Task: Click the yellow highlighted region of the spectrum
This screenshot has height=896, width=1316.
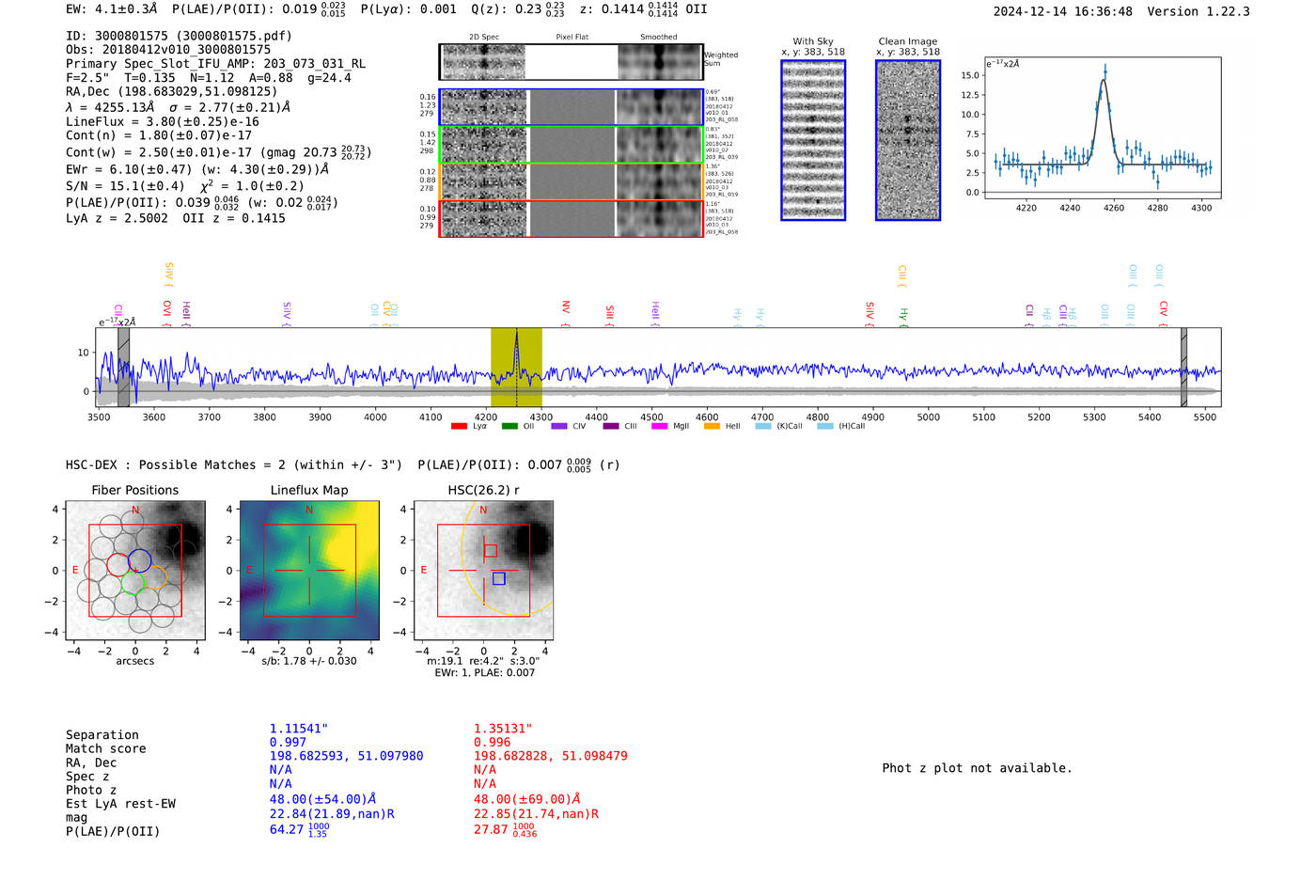Action: pos(516,368)
